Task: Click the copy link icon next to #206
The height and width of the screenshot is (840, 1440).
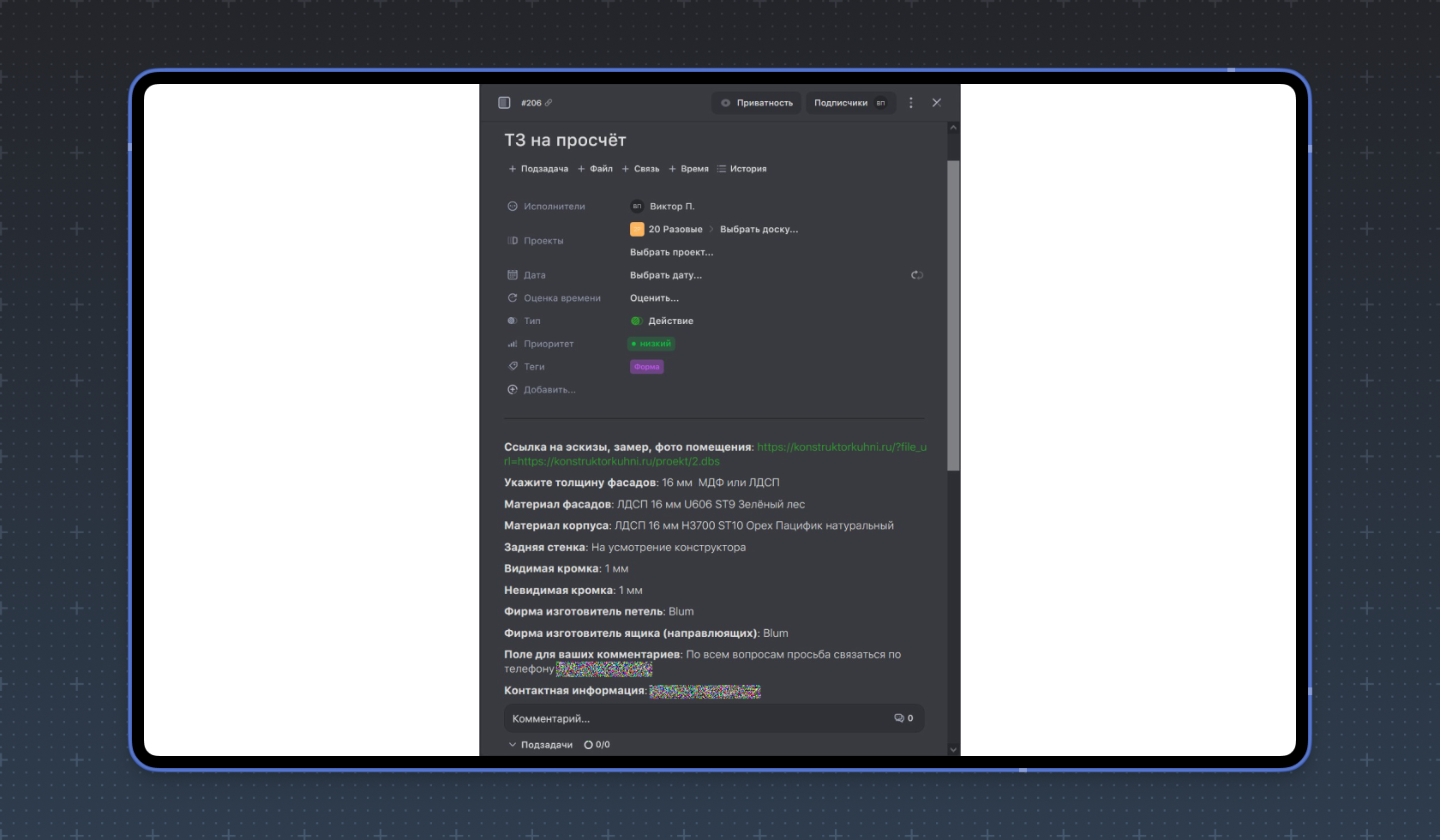Action: [x=549, y=103]
